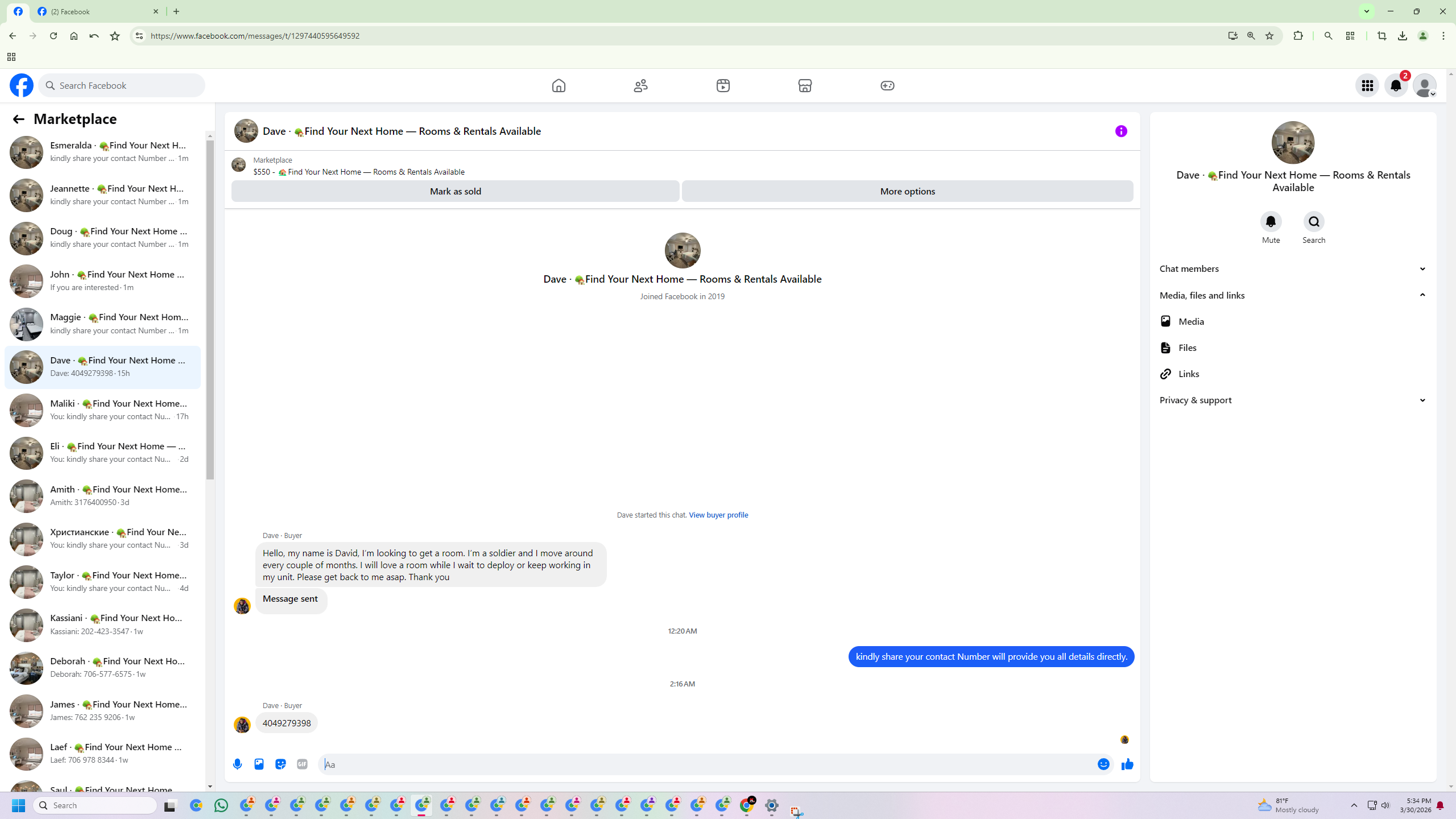Attach a photo with image icon

click(259, 764)
